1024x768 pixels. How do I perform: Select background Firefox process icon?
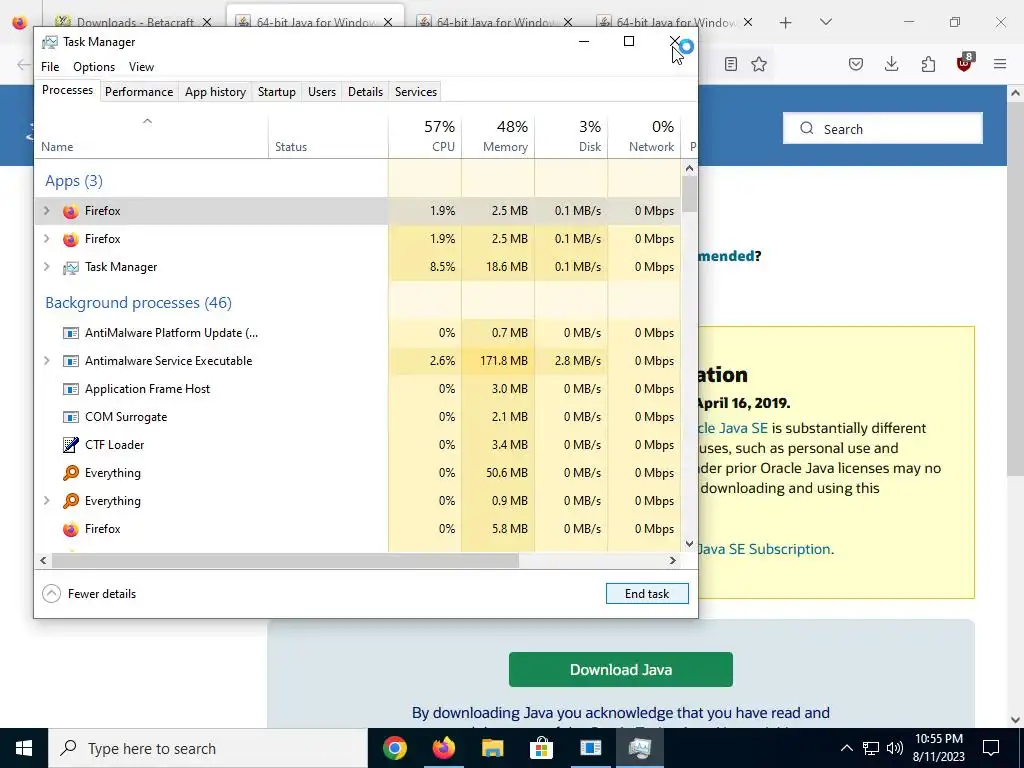(x=71, y=529)
